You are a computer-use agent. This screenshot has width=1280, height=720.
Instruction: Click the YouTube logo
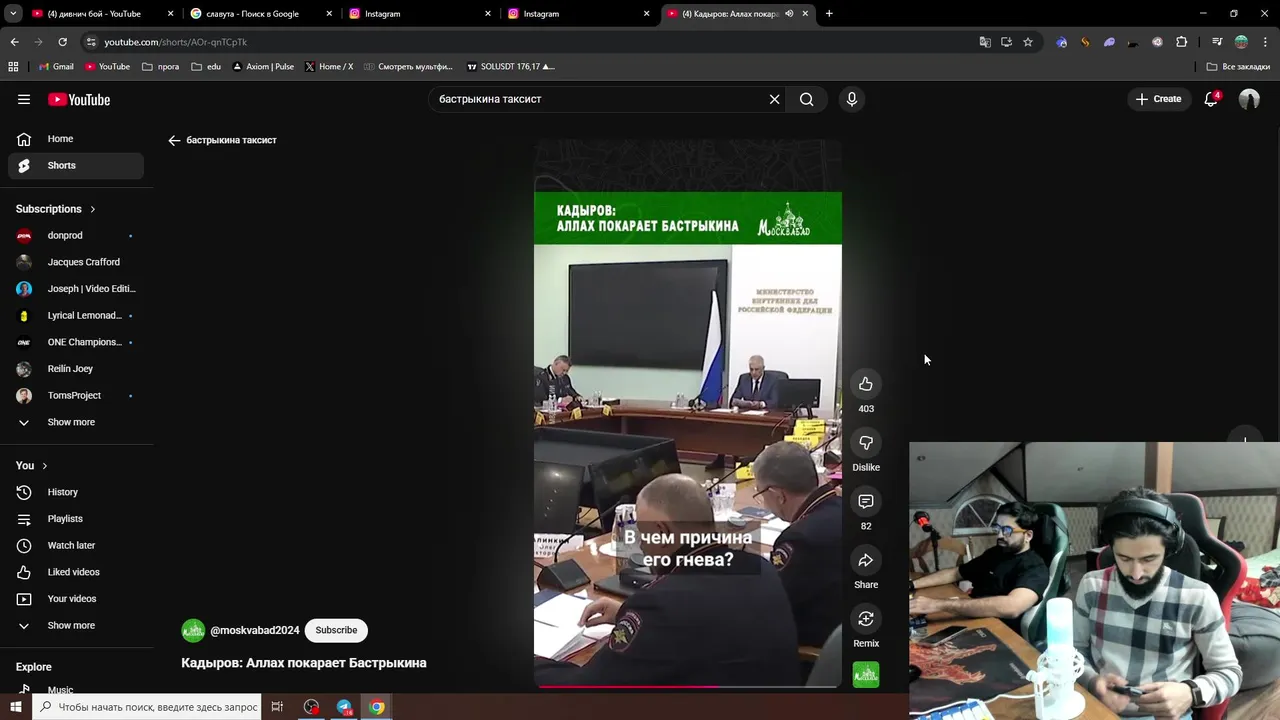(x=79, y=99)
